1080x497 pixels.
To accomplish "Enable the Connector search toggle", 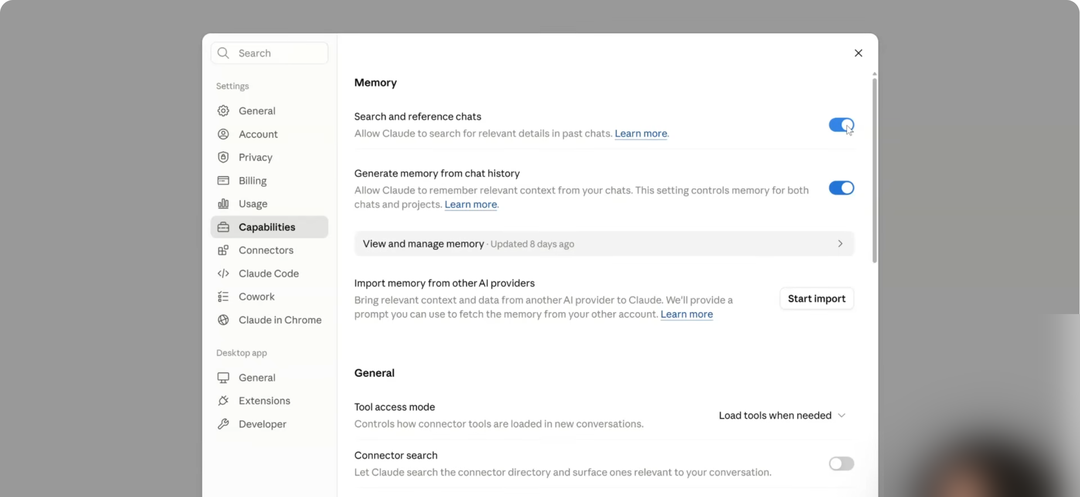I will 841,464.
